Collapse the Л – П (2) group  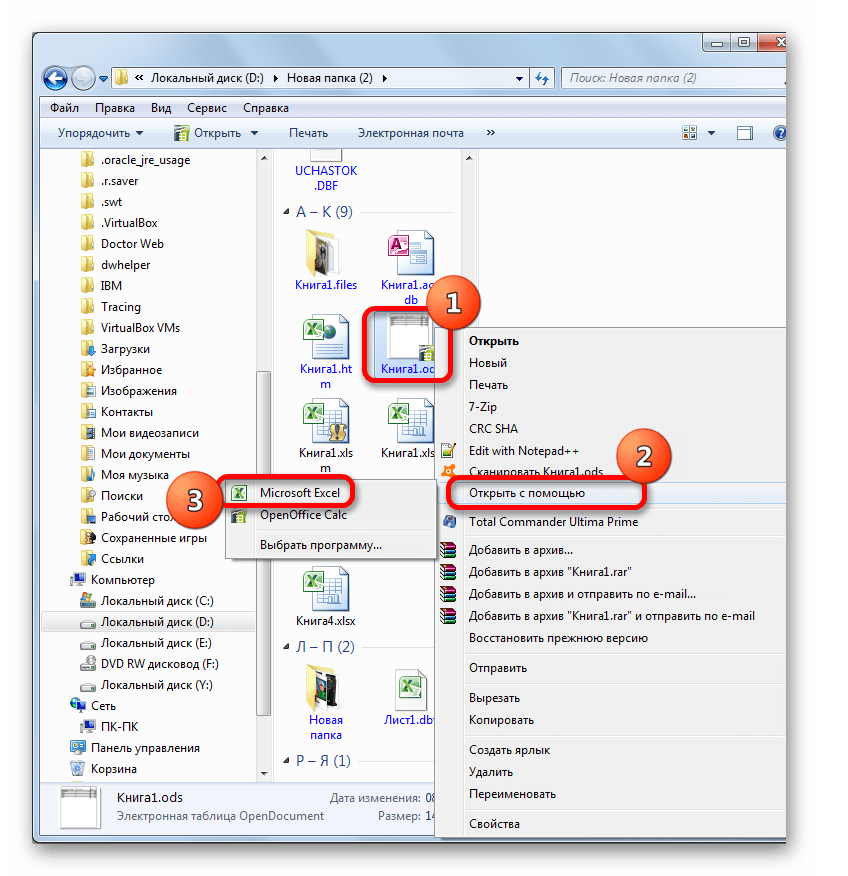pyautogui.click(x=287, y=647)
